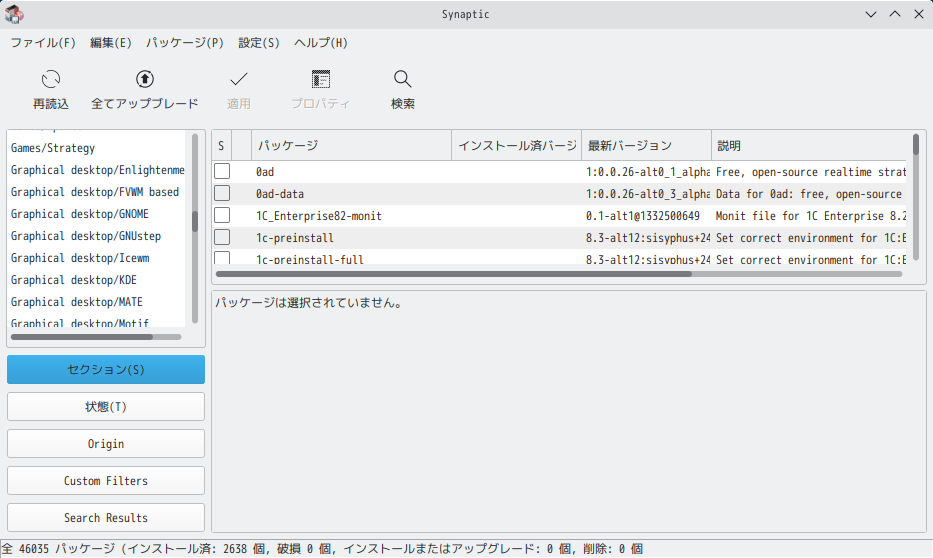The height and width of the screenshot is (558, 933).
Task: Open Custom Filters view
Action: (x=106, y=481)
